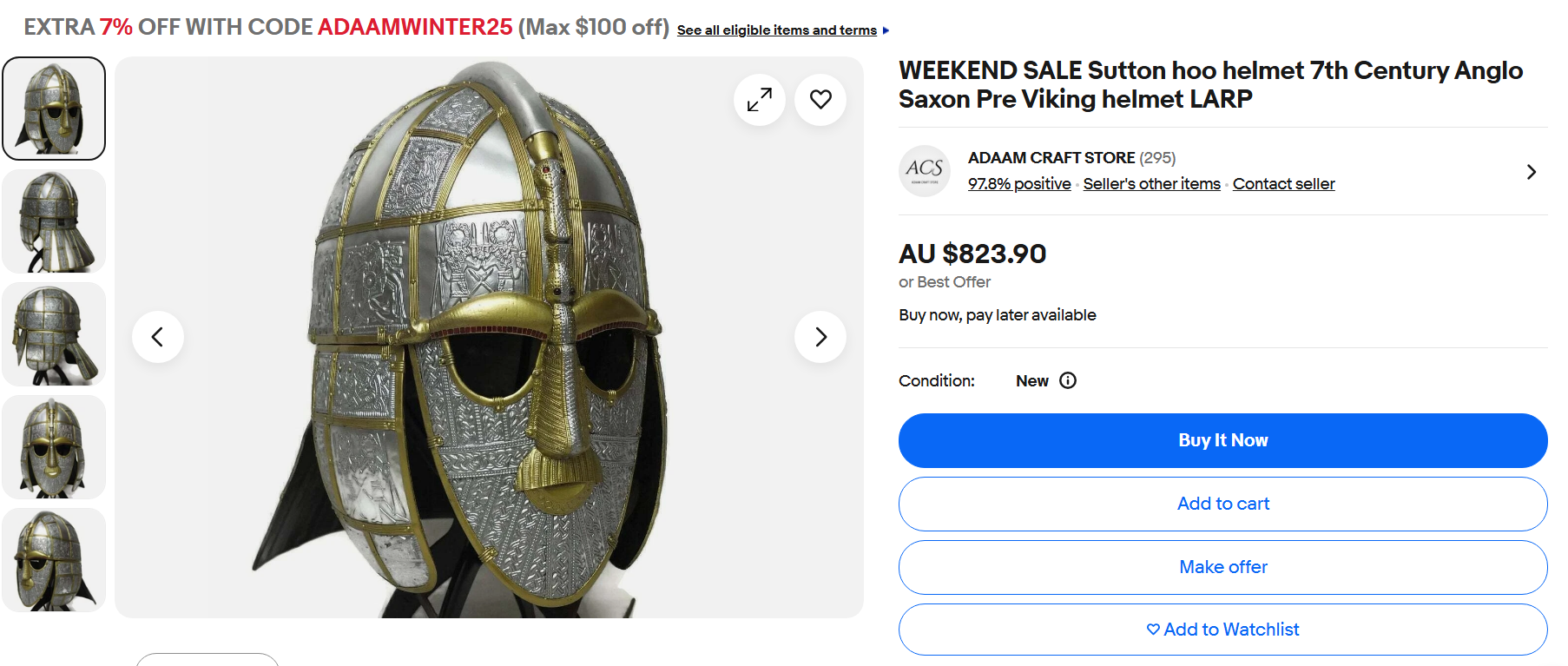Select the first helmet thumbnail

pos(54,109)
